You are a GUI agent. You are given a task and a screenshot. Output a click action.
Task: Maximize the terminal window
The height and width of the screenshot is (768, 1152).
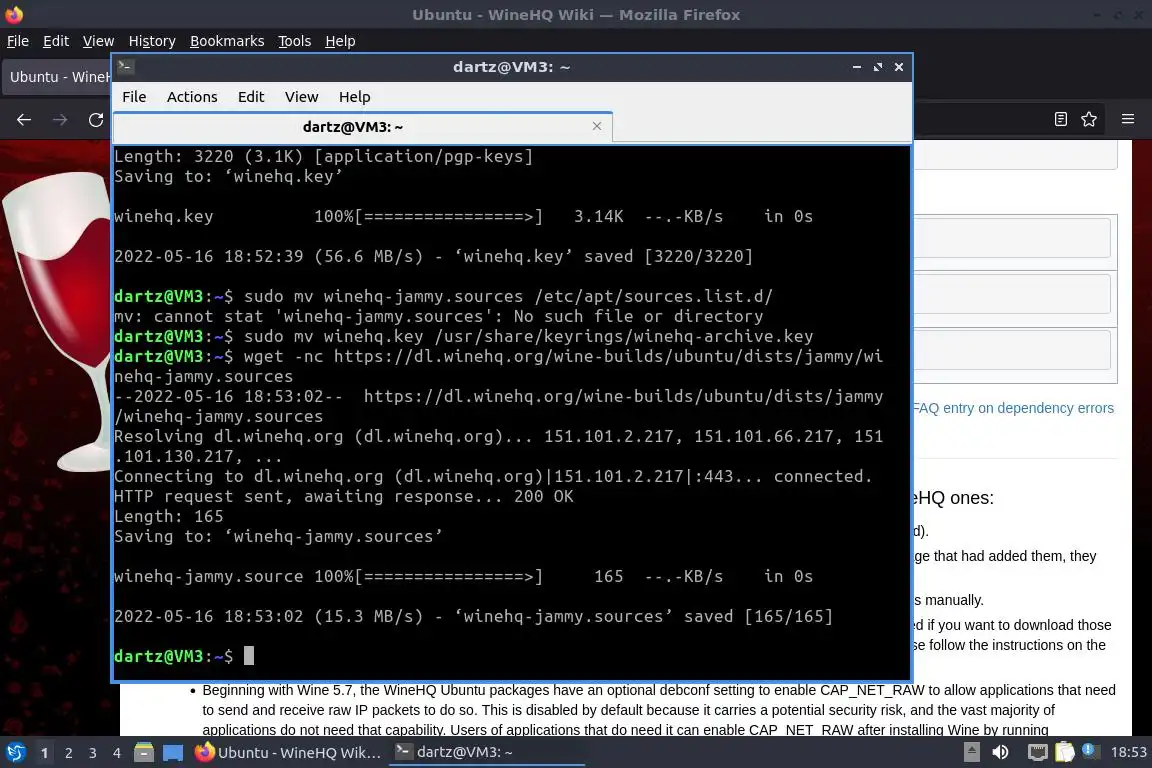[877, 67]
